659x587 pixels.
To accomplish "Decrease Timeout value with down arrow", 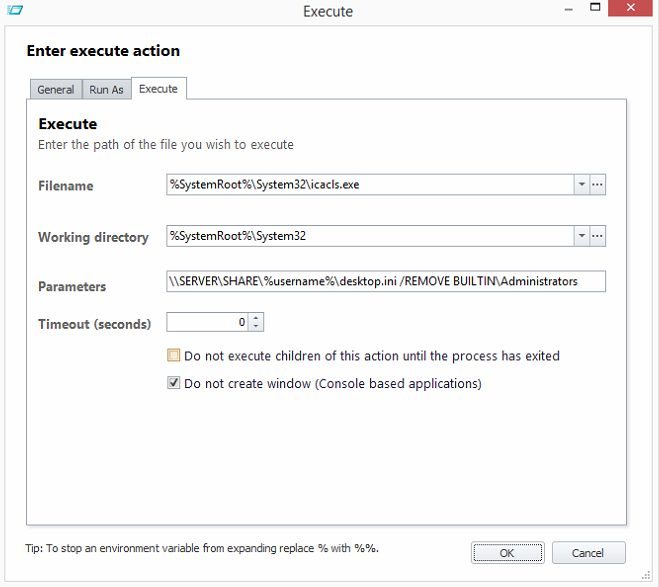I will coord(256,326).
